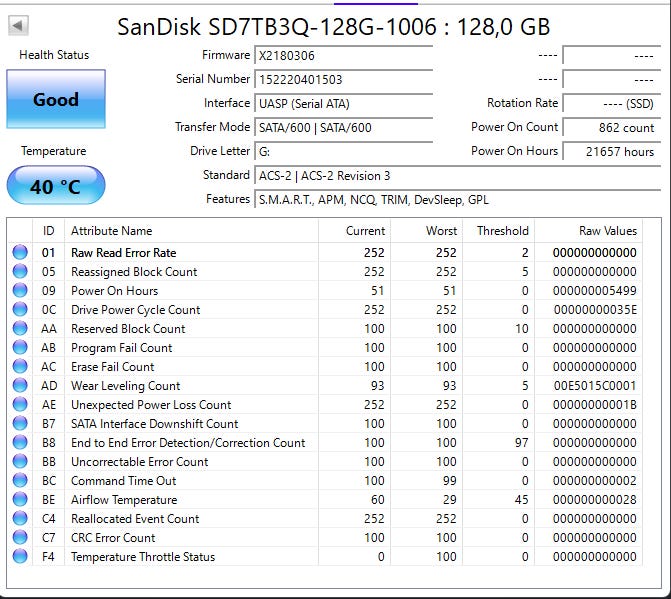Screen dimensions: 671x599
Task: Click the status orb for Program Fail Count
Action: point(20,347)
